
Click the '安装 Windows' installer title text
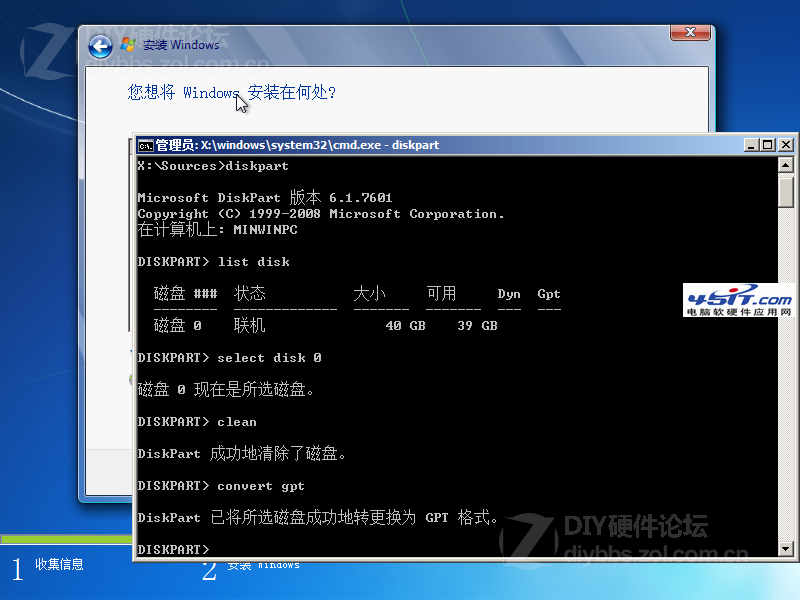tap(181, 45)
